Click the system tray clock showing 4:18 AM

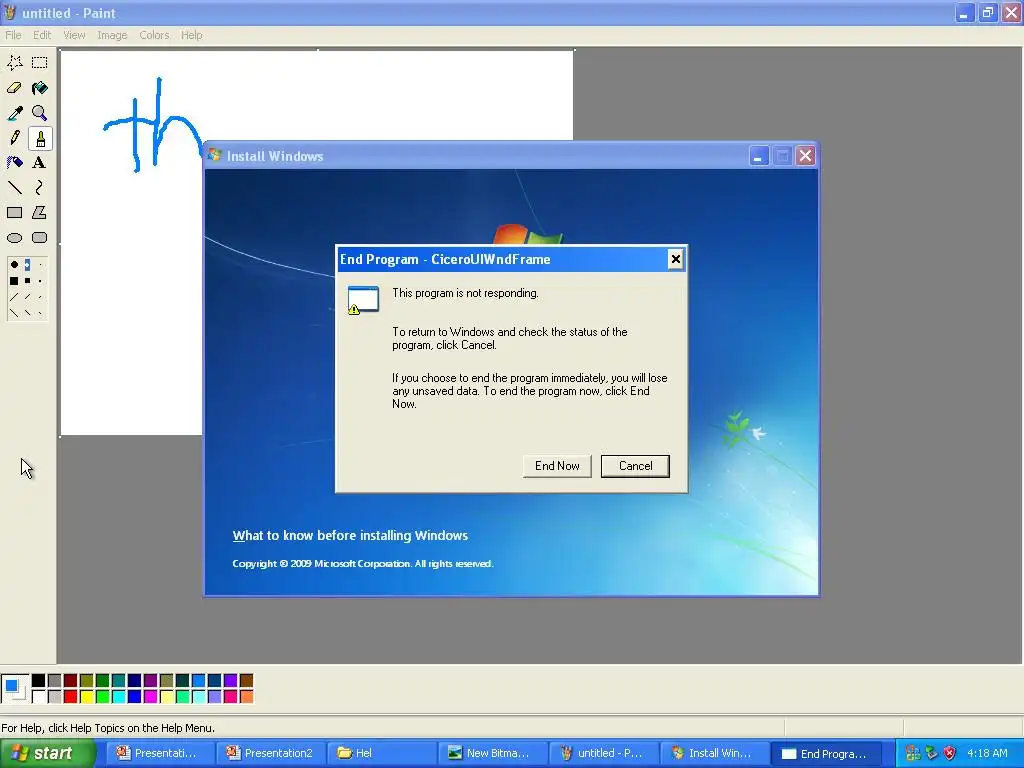pos(987,754)
